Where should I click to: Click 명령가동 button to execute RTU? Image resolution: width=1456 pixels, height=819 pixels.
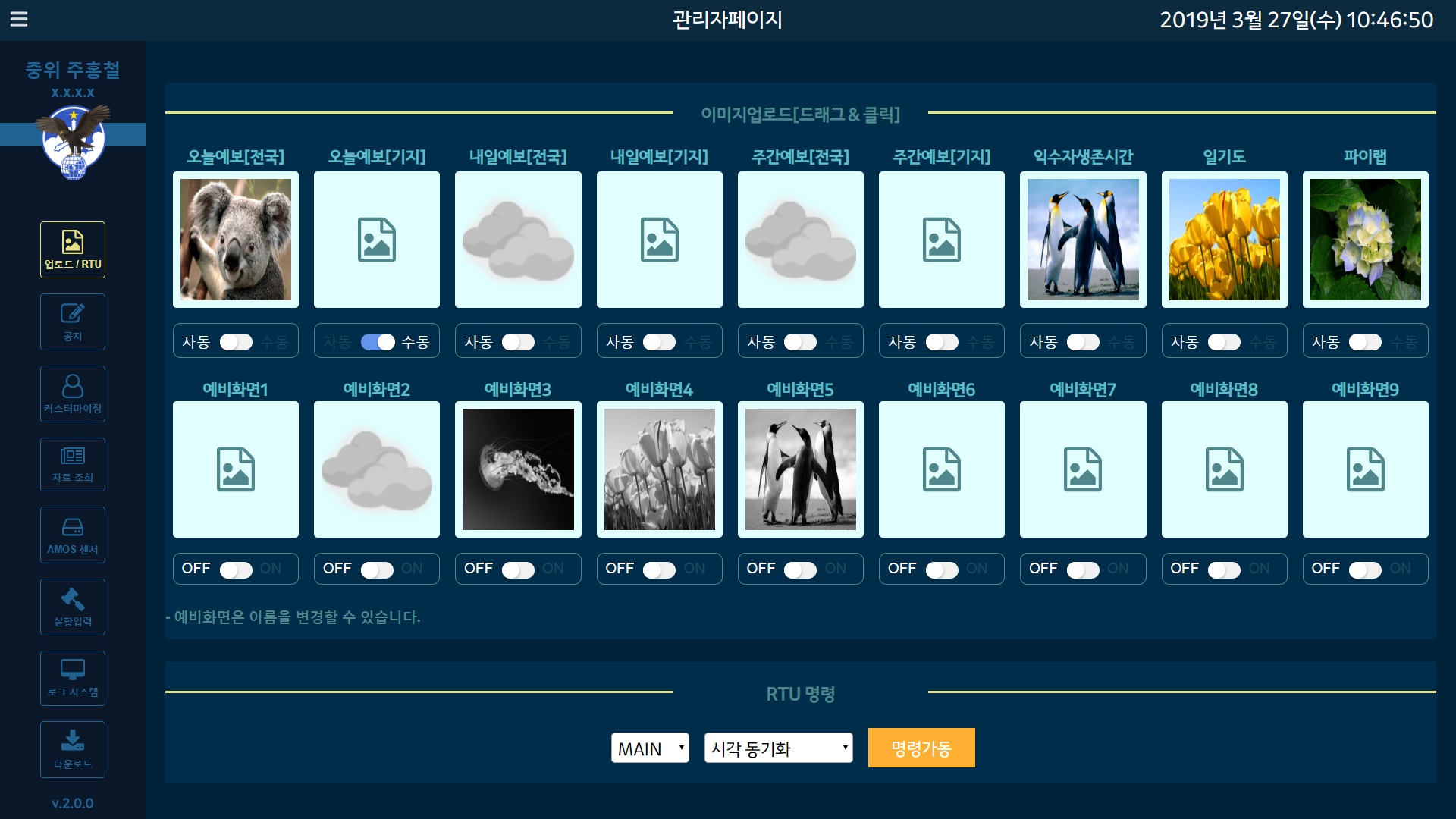(x=921, y=747)
